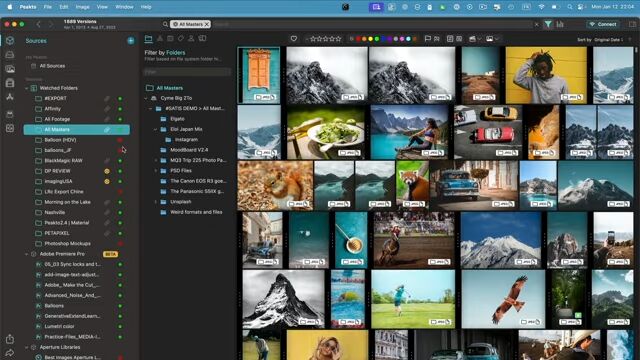Open the Sources cube panel icon
Screen dimensions: 640x360
10,40
